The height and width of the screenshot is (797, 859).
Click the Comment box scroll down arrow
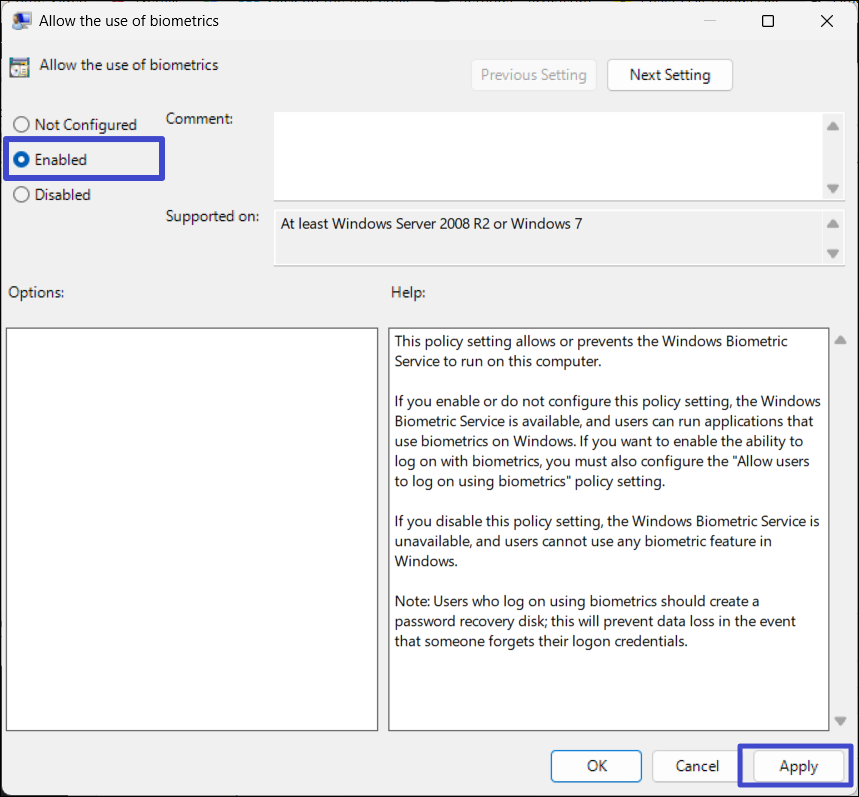832,189
